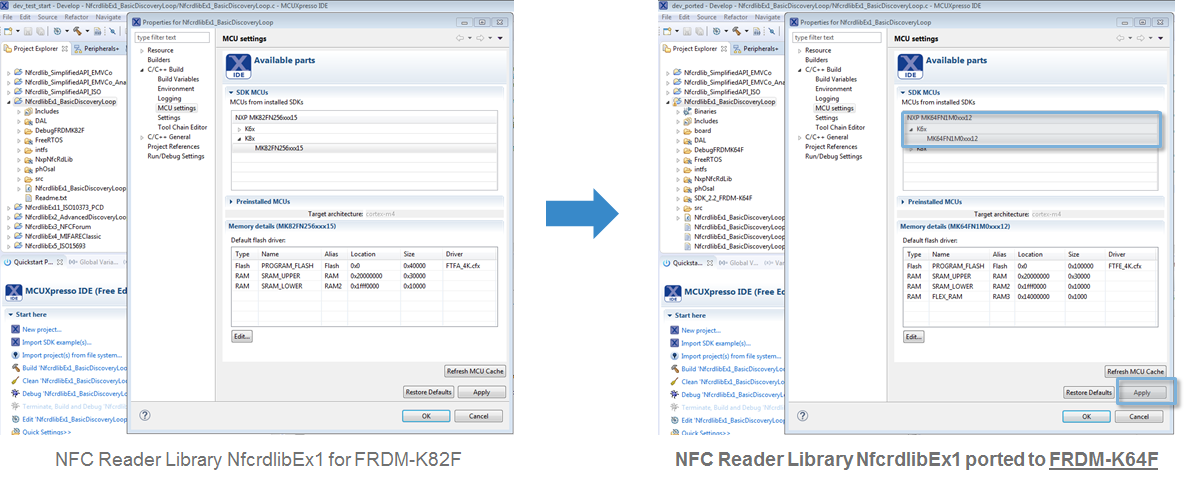Open Source menu in right IDE window
Viewport: 1186px width, 484px height.
(x=706, y=16)
